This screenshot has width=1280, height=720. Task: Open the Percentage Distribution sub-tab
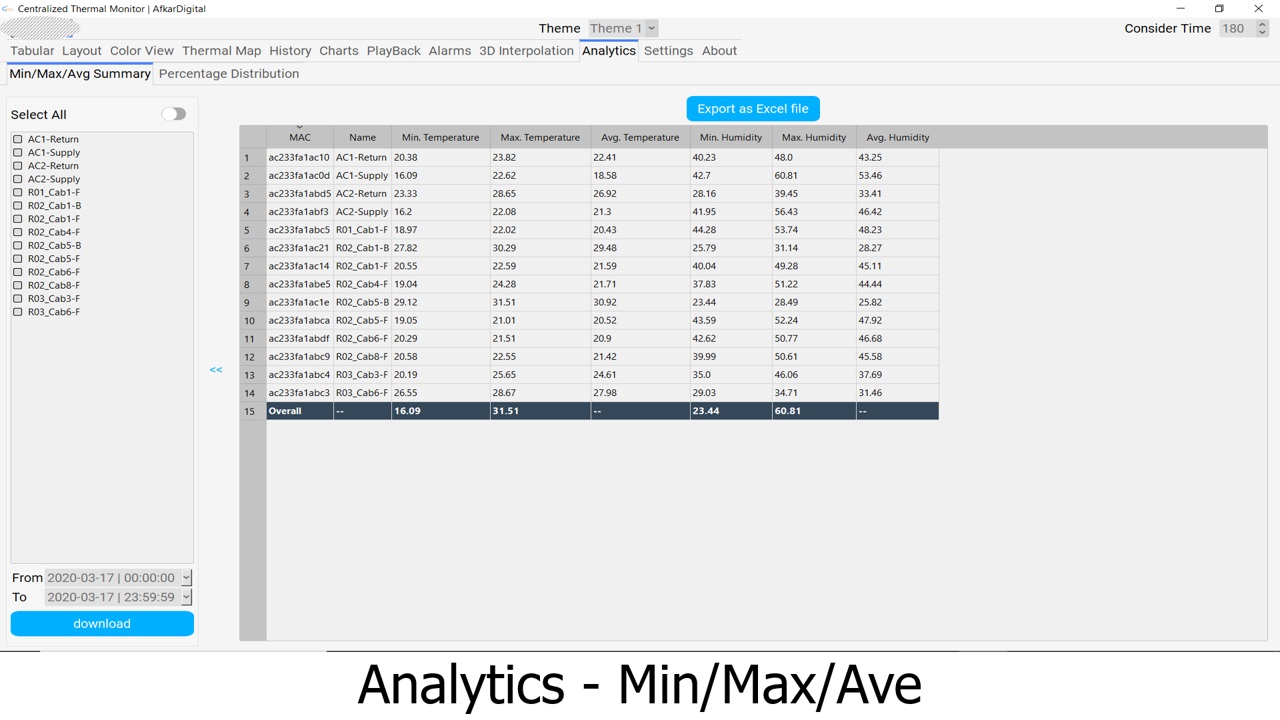coord(229,74)
